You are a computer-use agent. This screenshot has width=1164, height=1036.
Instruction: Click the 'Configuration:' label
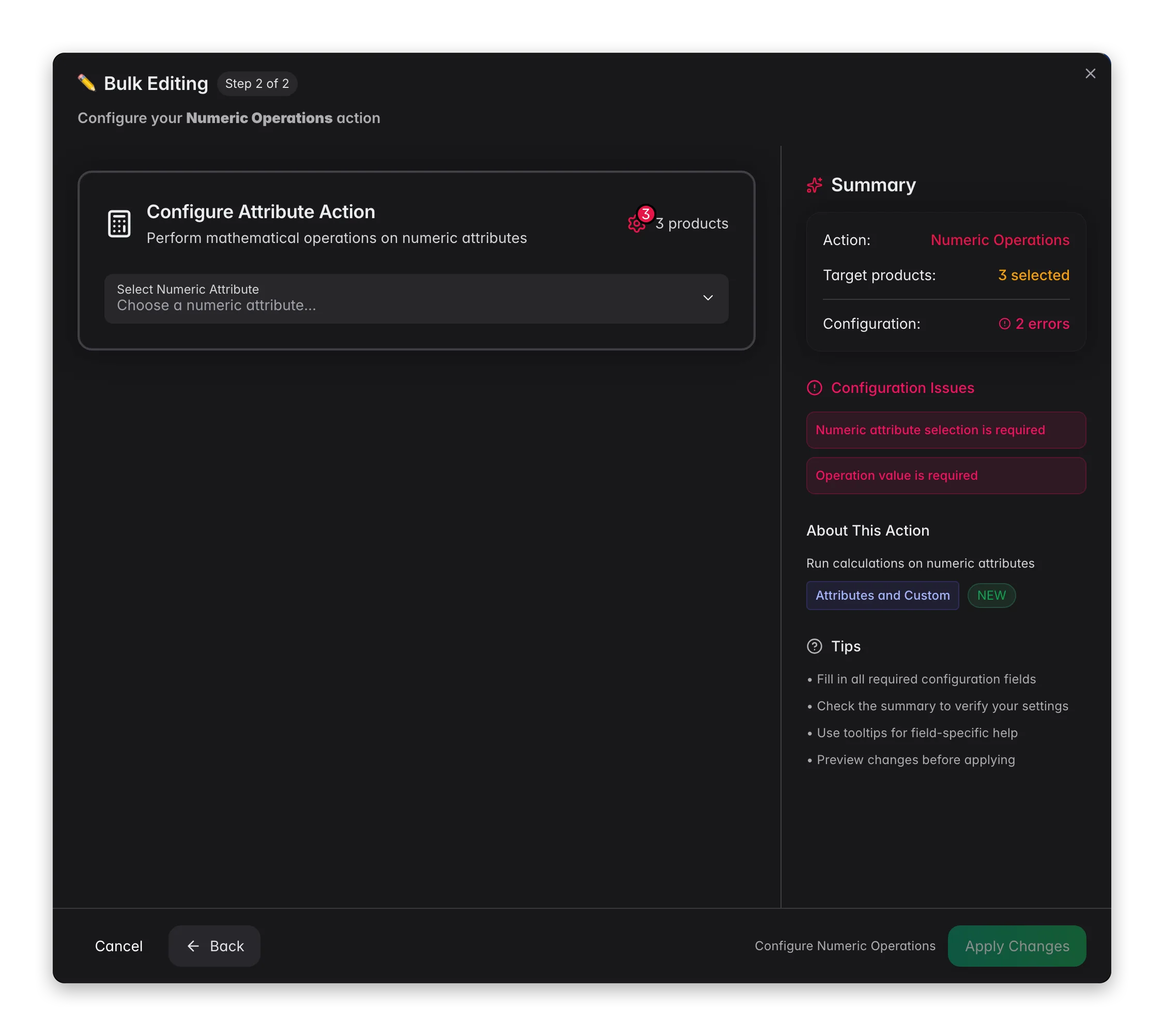(871, 324)
